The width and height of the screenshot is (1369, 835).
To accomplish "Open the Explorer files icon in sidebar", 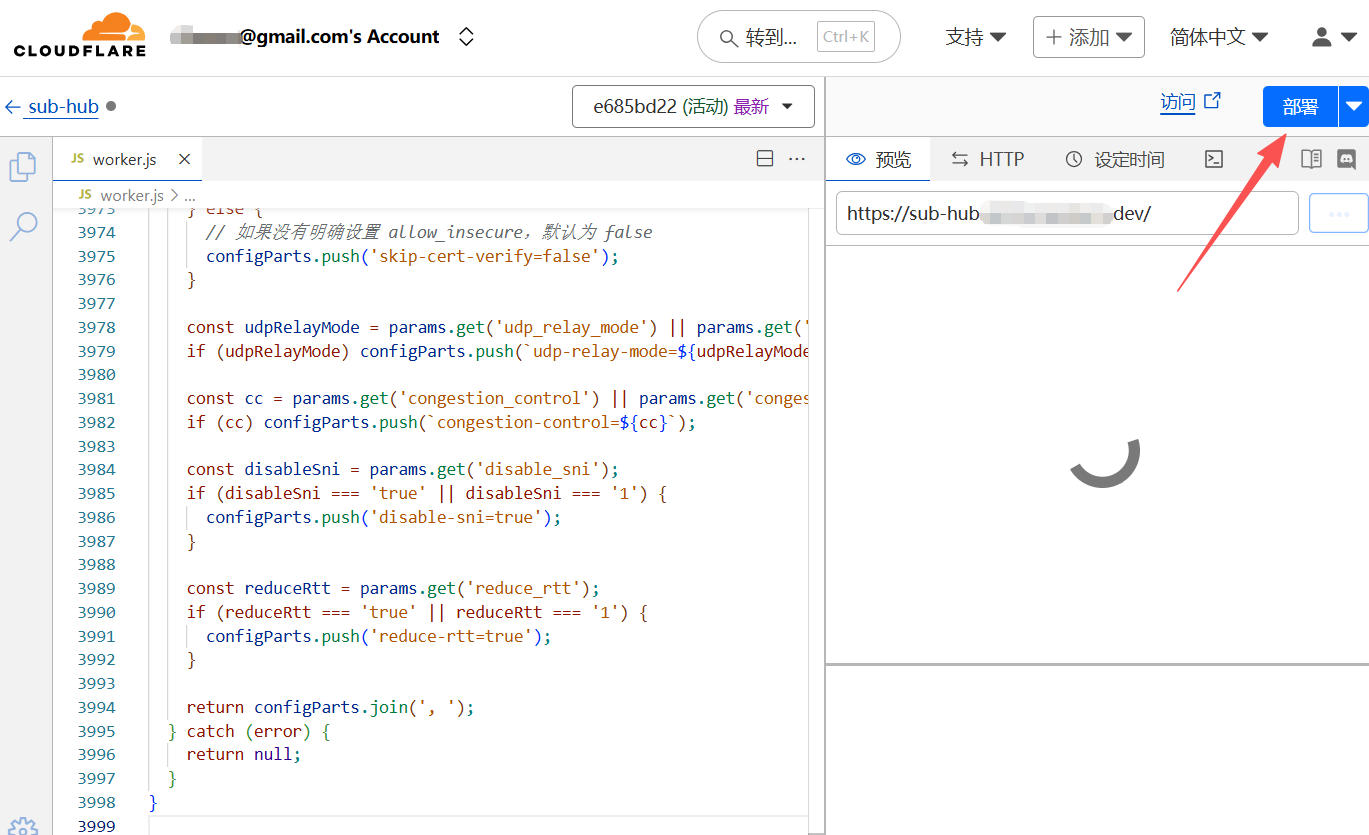I will coord(23,167).
